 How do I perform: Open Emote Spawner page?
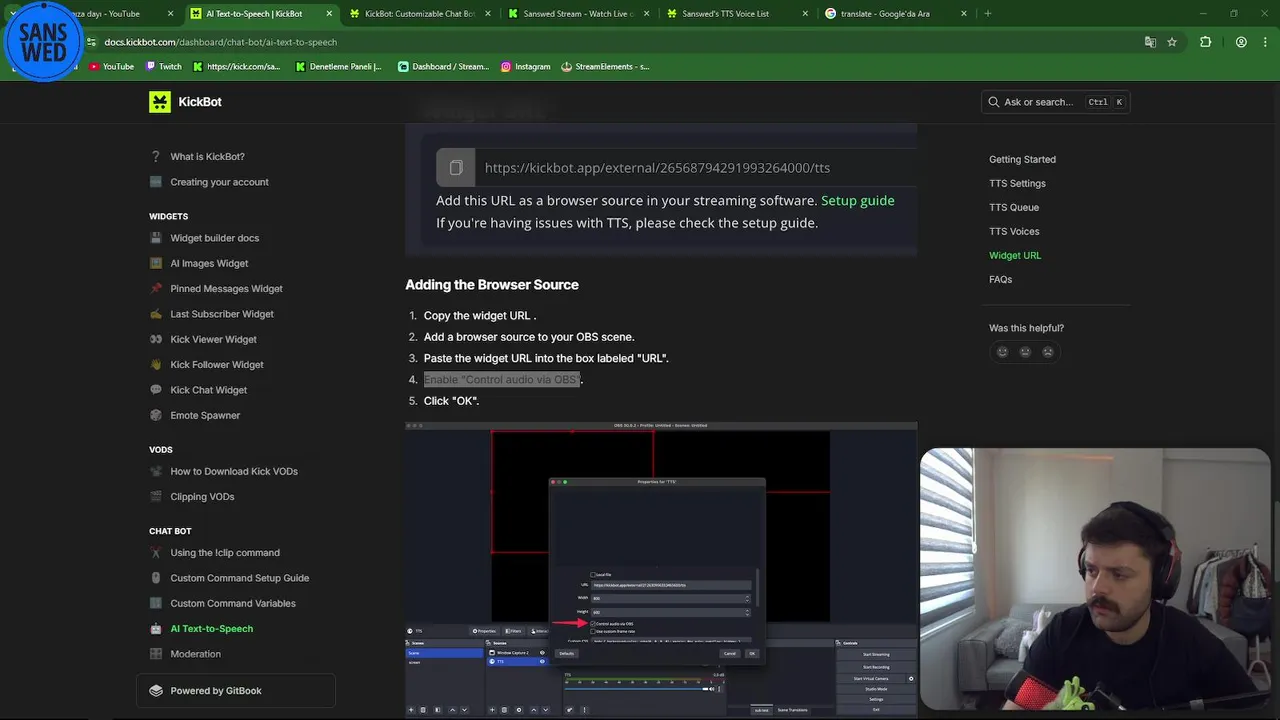point(205,415)
